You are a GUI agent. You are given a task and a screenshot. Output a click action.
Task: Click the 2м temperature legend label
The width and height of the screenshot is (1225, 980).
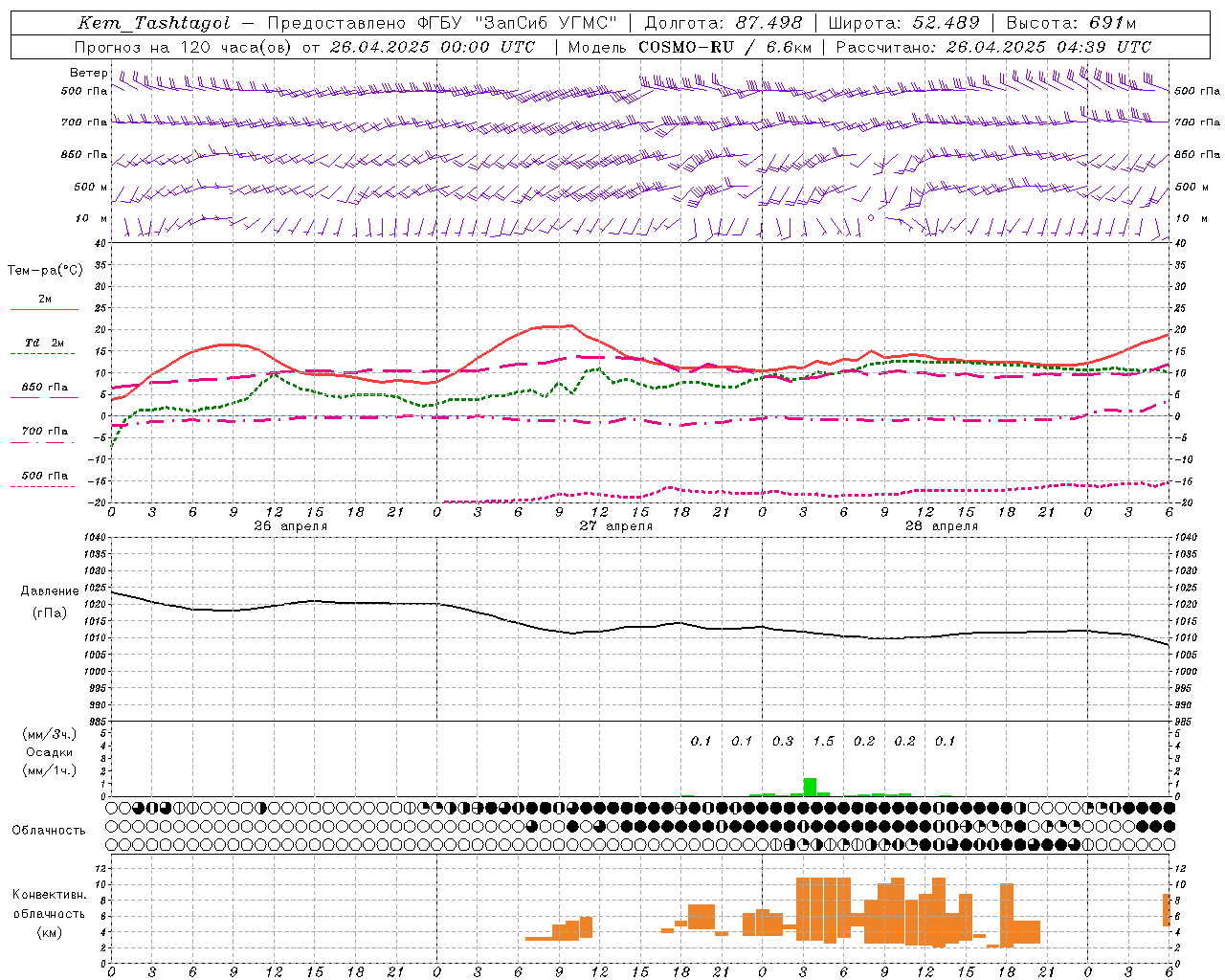[45, 299]
